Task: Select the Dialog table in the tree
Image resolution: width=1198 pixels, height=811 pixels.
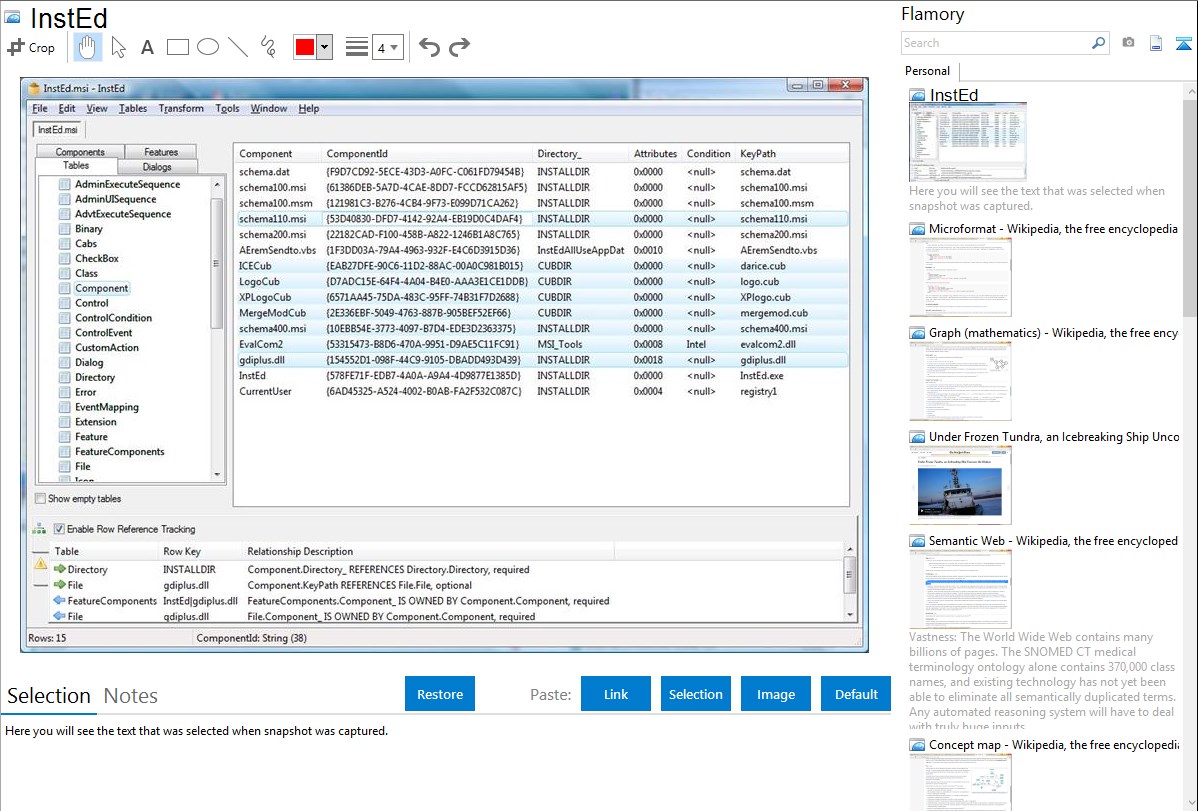Action: [x=89, y=362]
